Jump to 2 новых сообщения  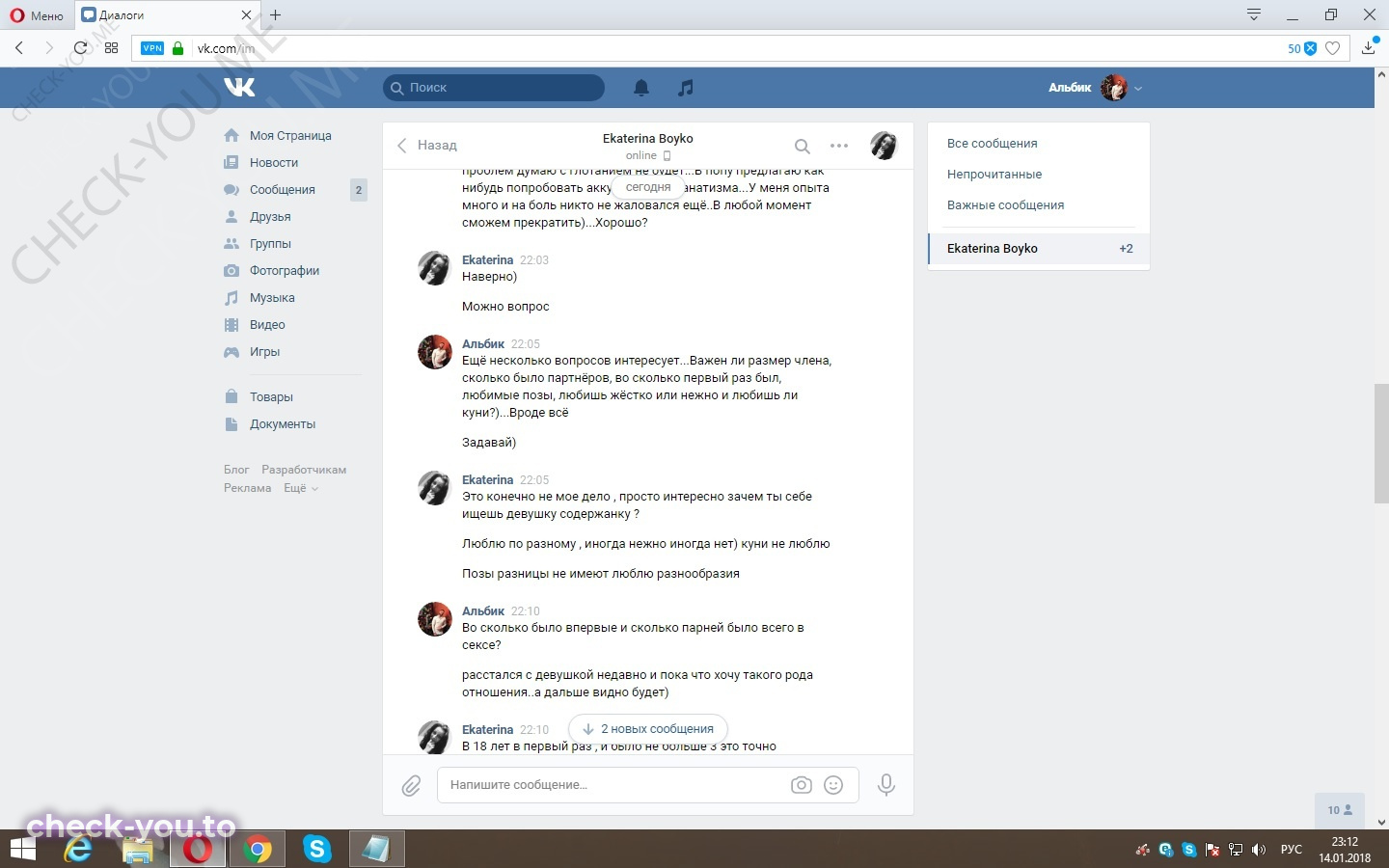click(x=648, y=729)
